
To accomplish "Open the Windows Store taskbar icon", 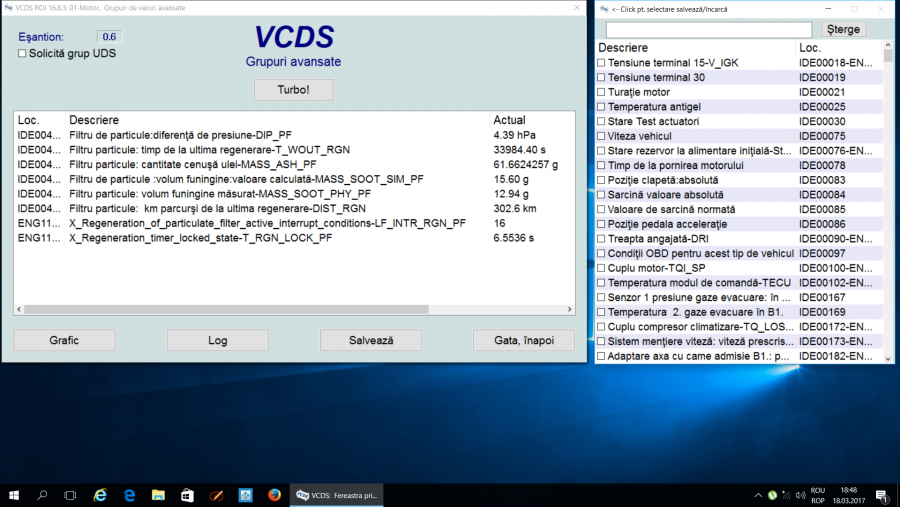I will tap(187, 495).
